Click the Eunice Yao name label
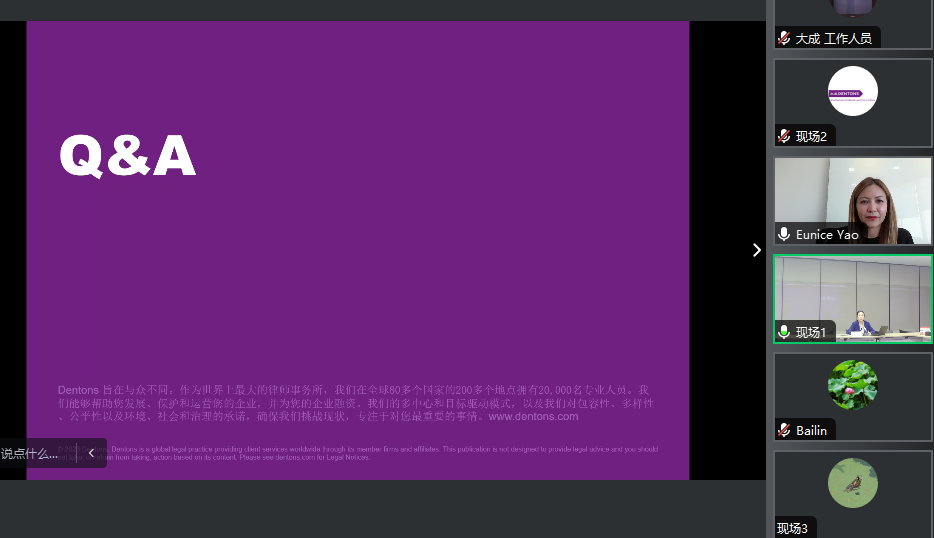Screen dimensions: 934x538 827,235
